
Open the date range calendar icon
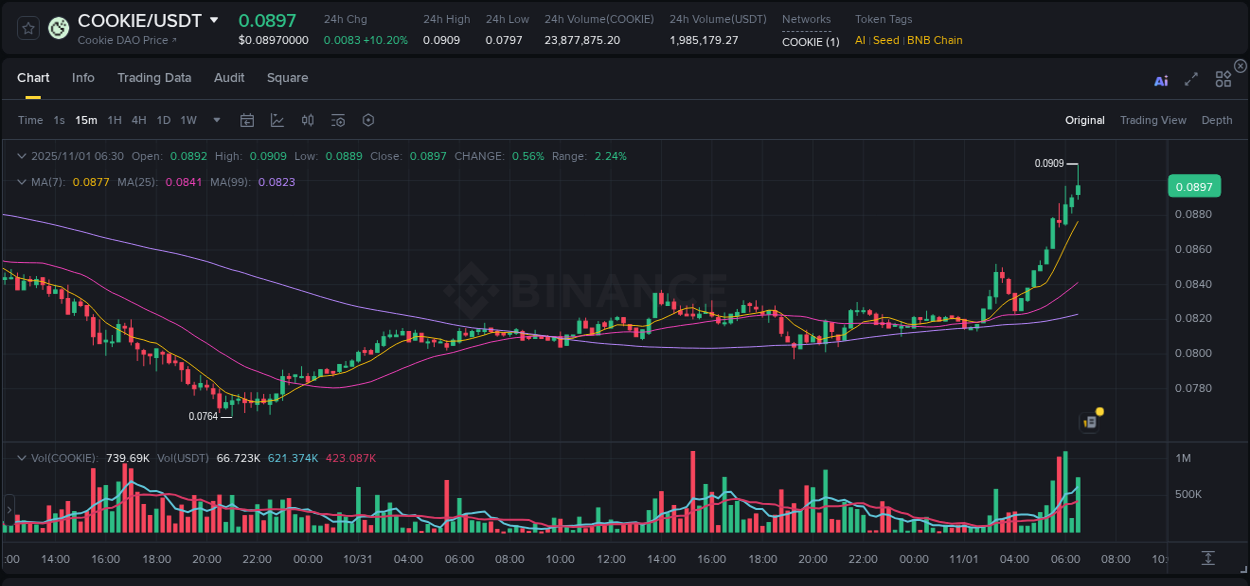pyautogui.click(x=247, y=120)
